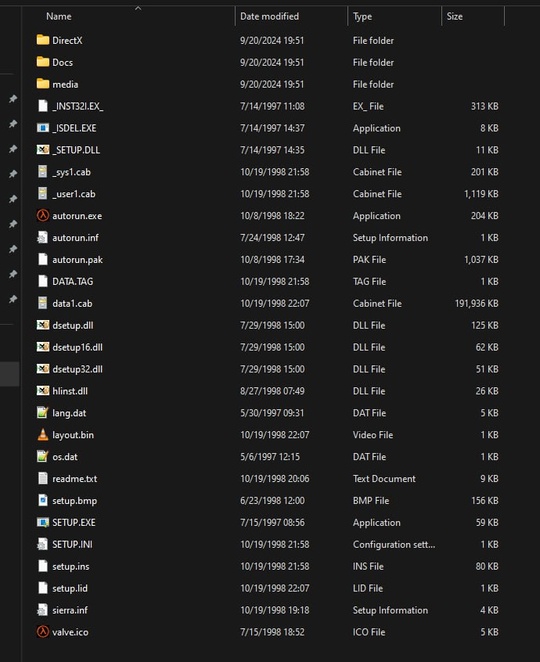Click the 80 KB size value
540x662 pixels.
pos(487,567)
